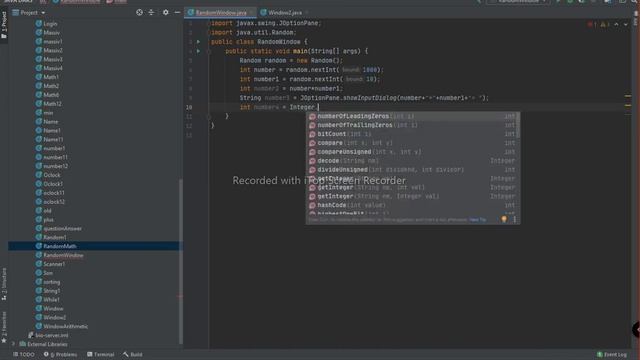
Task: Click the Login class file icon
Action: 39,24
